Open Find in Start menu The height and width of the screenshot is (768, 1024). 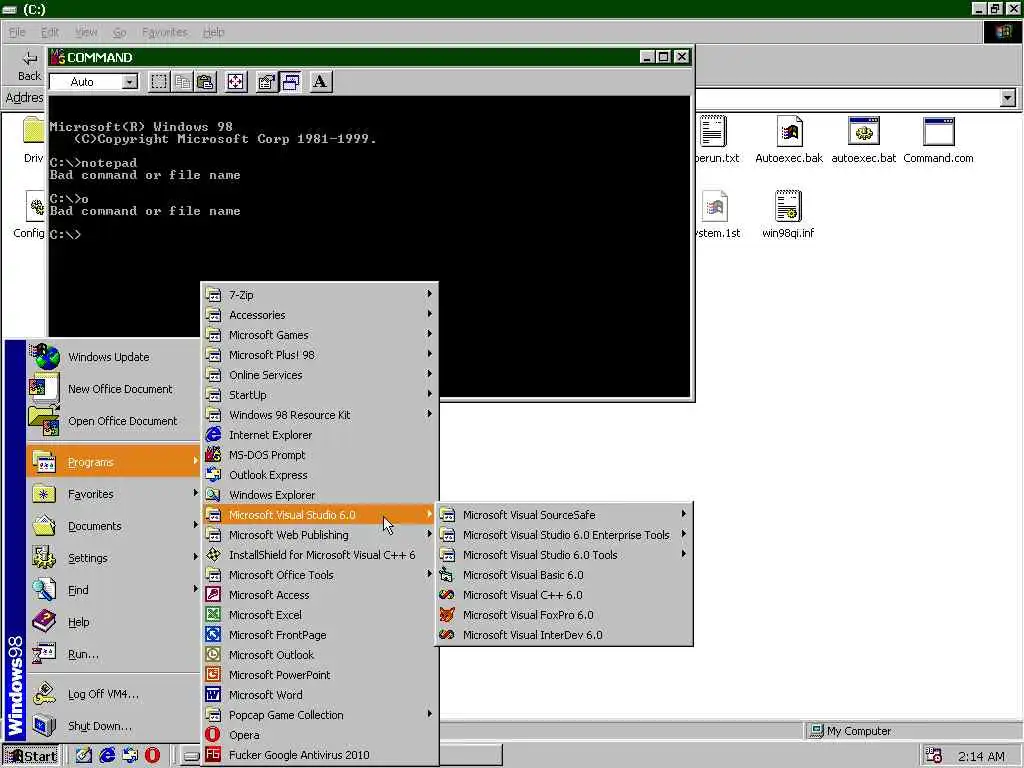(x=113, y=590)
